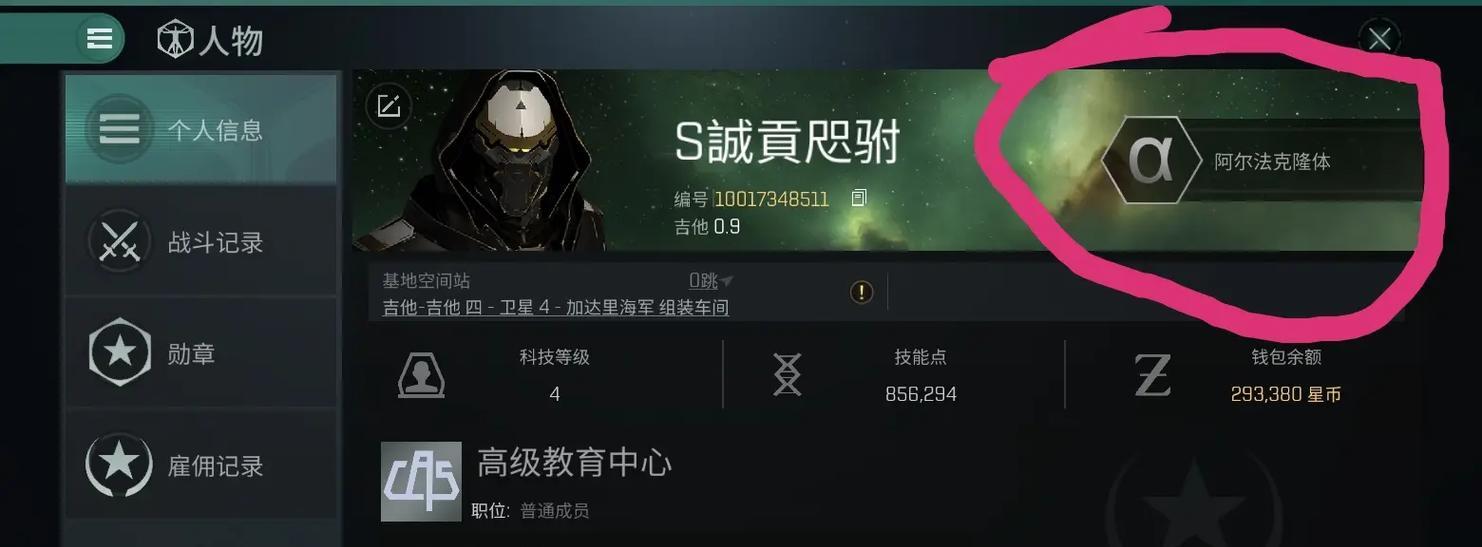The height and width of the screenshot is (547, 1482).
Task: Click the alpha clone hexagon icon
Action: tap(1151, 161)
